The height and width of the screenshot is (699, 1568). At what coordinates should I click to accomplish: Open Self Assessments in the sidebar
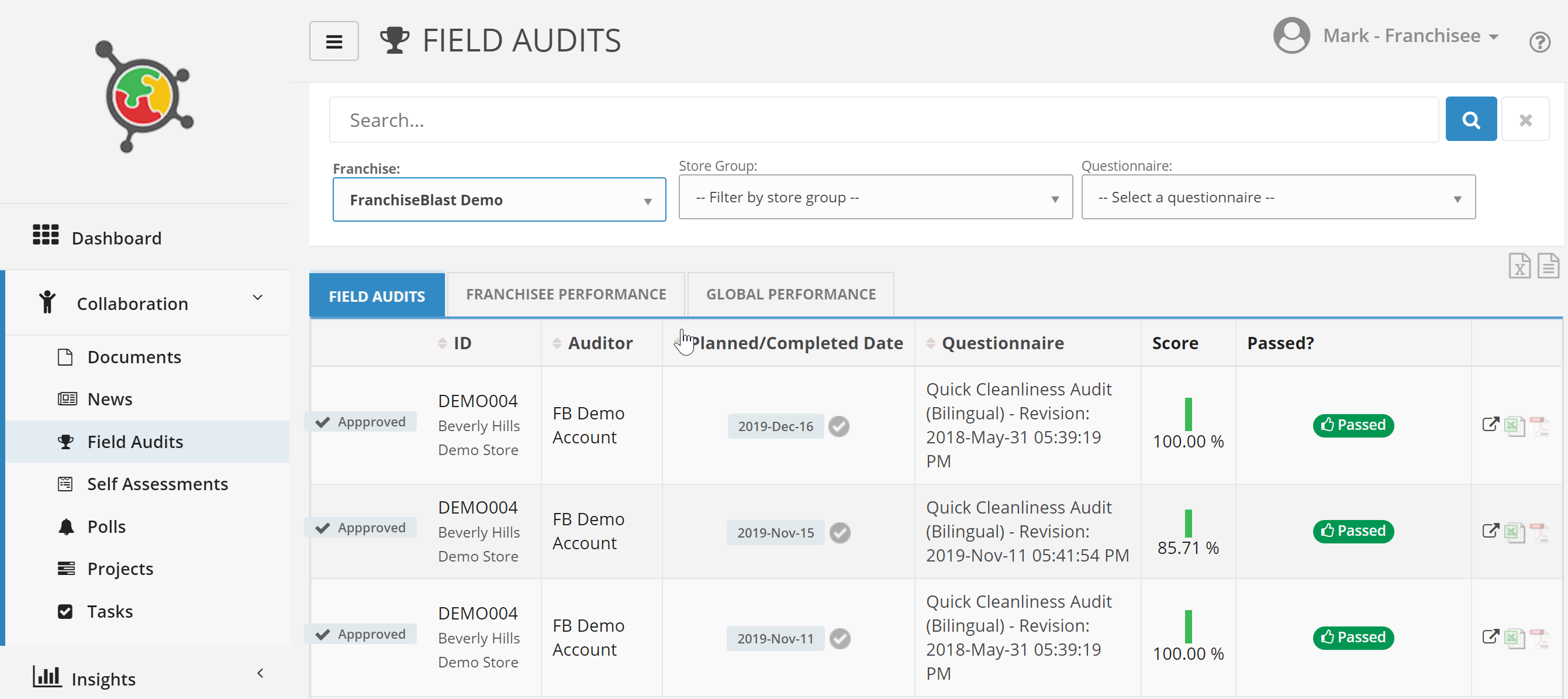(157, 484)
